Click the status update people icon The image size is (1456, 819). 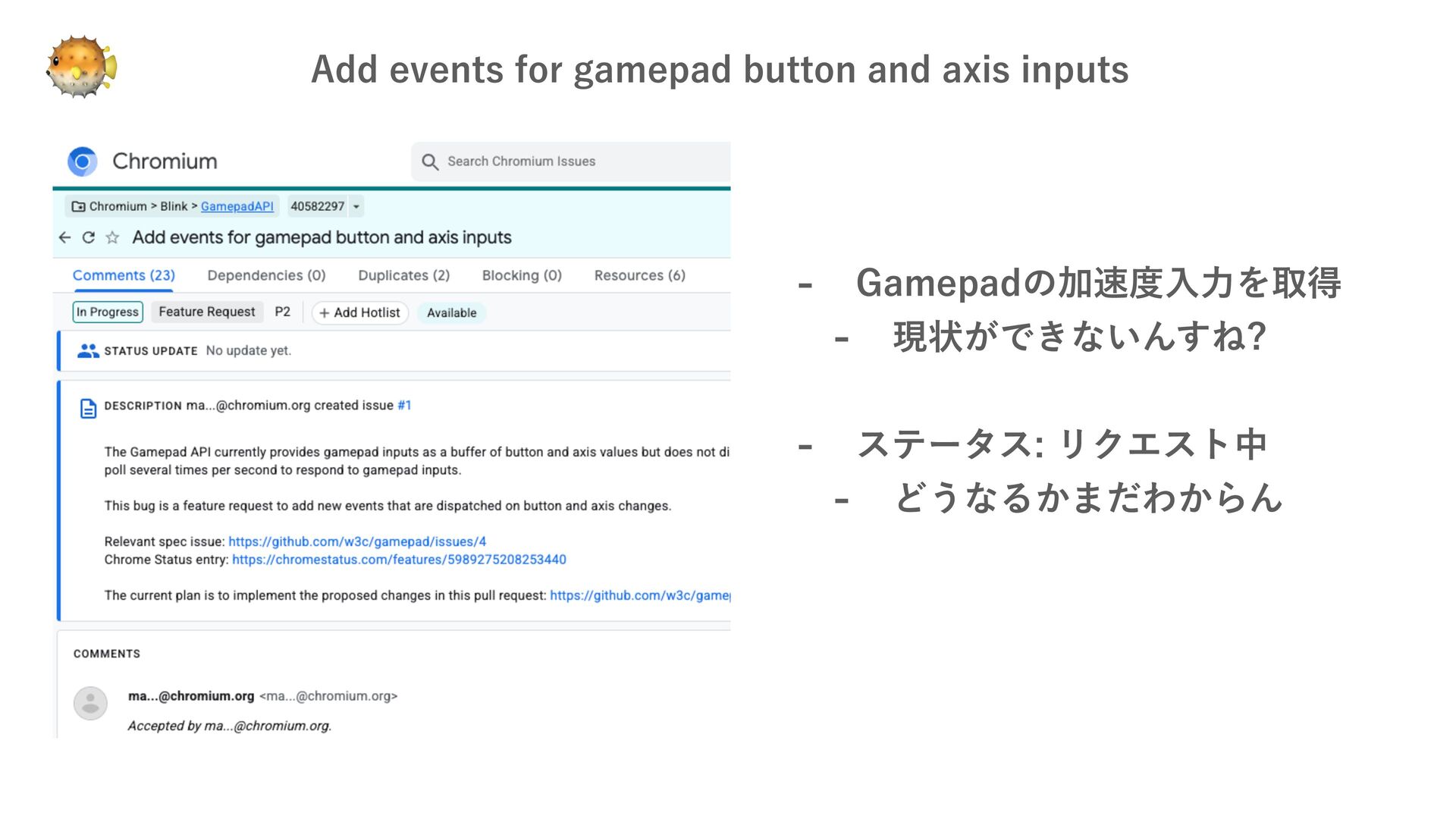click(x=88, y=351)
